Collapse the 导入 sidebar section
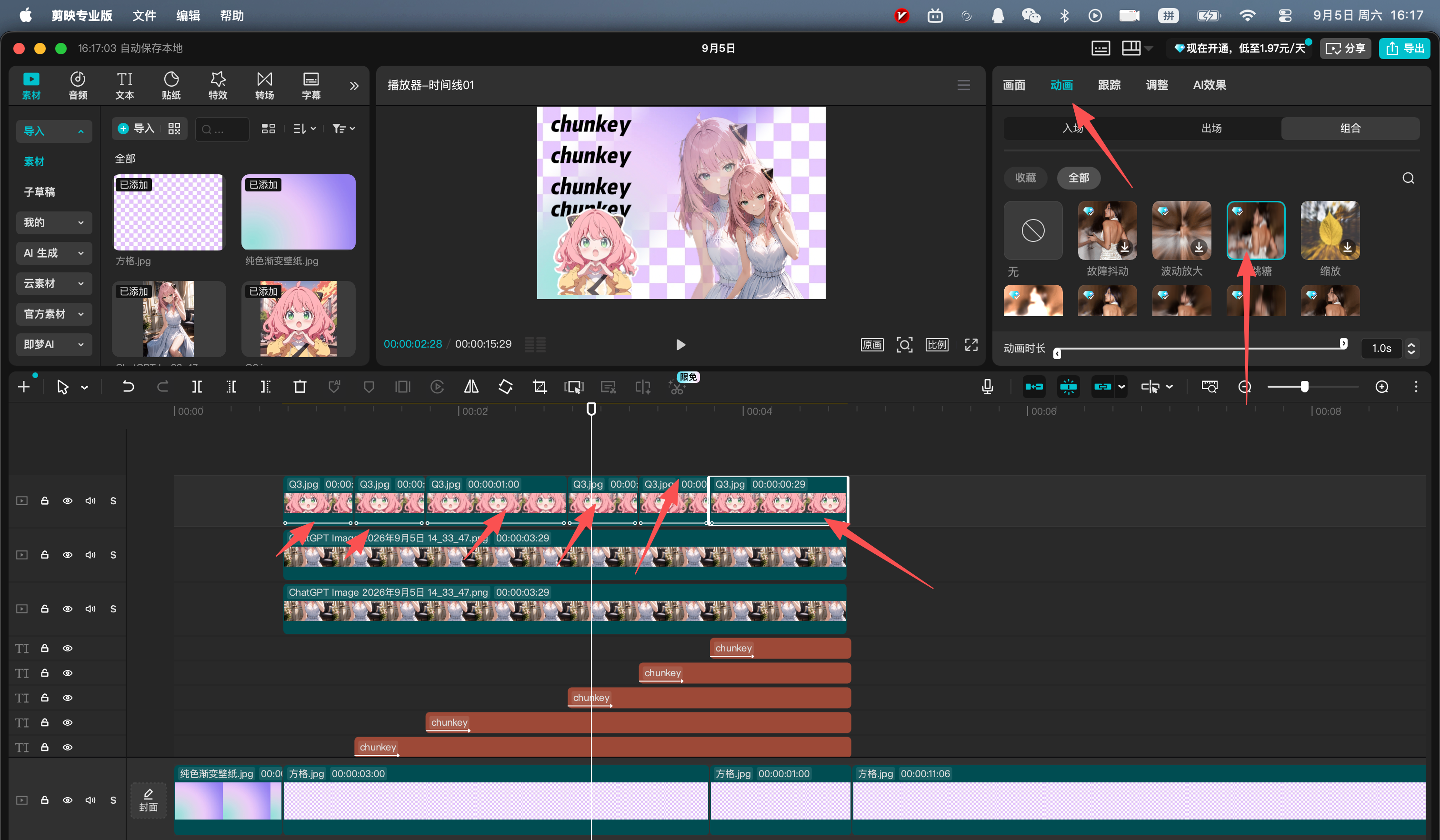The height and width of the screenshot is (840, 1440). [x=54, y=131]
